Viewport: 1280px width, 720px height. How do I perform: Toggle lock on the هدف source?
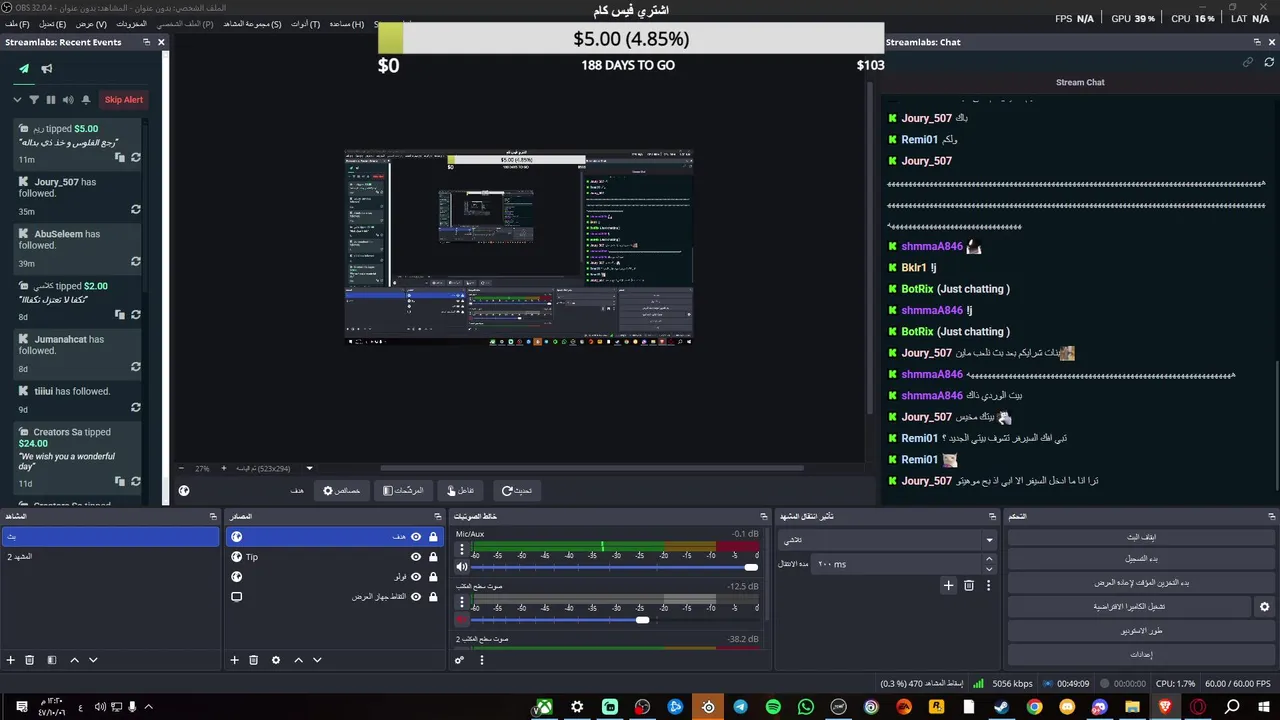(x=433, y=537)
